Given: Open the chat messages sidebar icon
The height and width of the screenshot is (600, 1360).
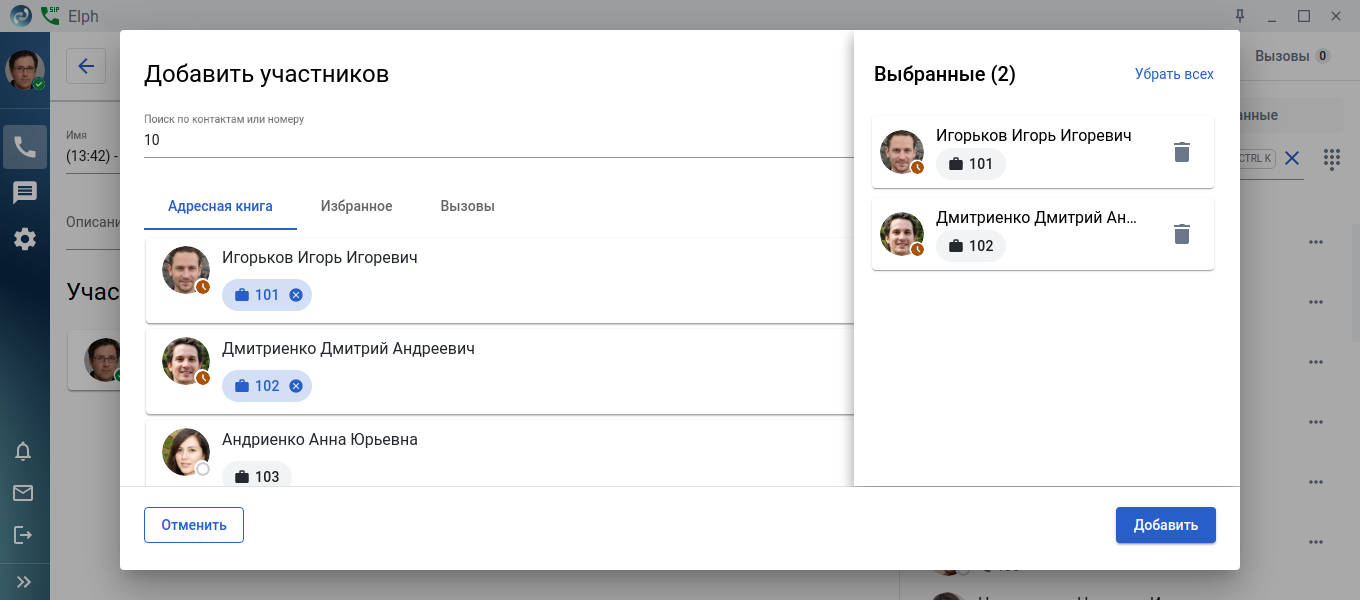Looking at the screenshot, I should pyautogui.click(x=25, y=193).
